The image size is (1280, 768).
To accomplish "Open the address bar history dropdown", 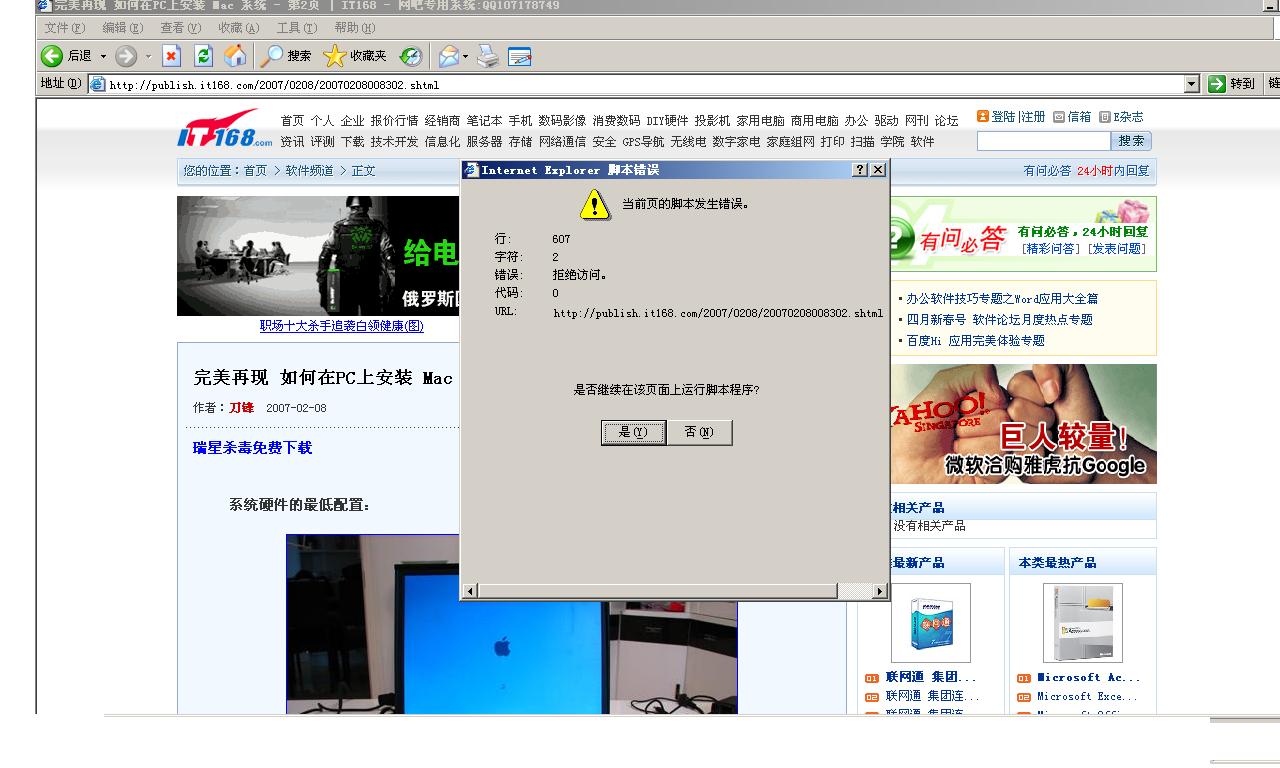I will [1191, 84].
